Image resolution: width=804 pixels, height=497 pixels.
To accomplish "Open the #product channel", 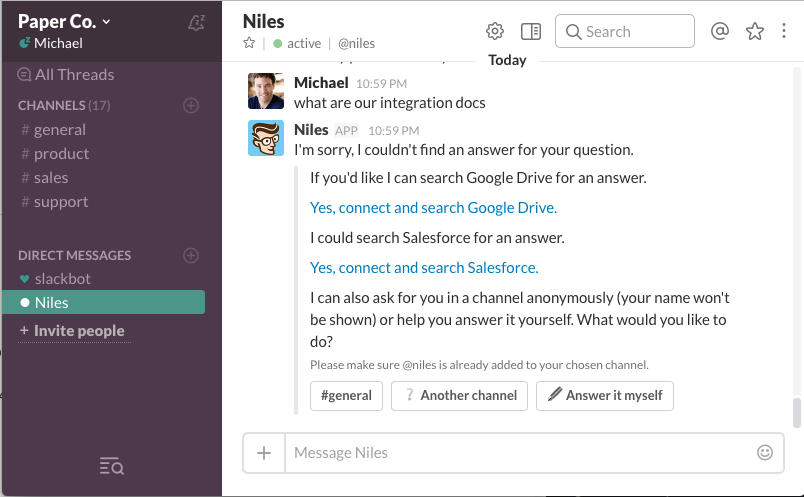I will [x=55, y=154].
